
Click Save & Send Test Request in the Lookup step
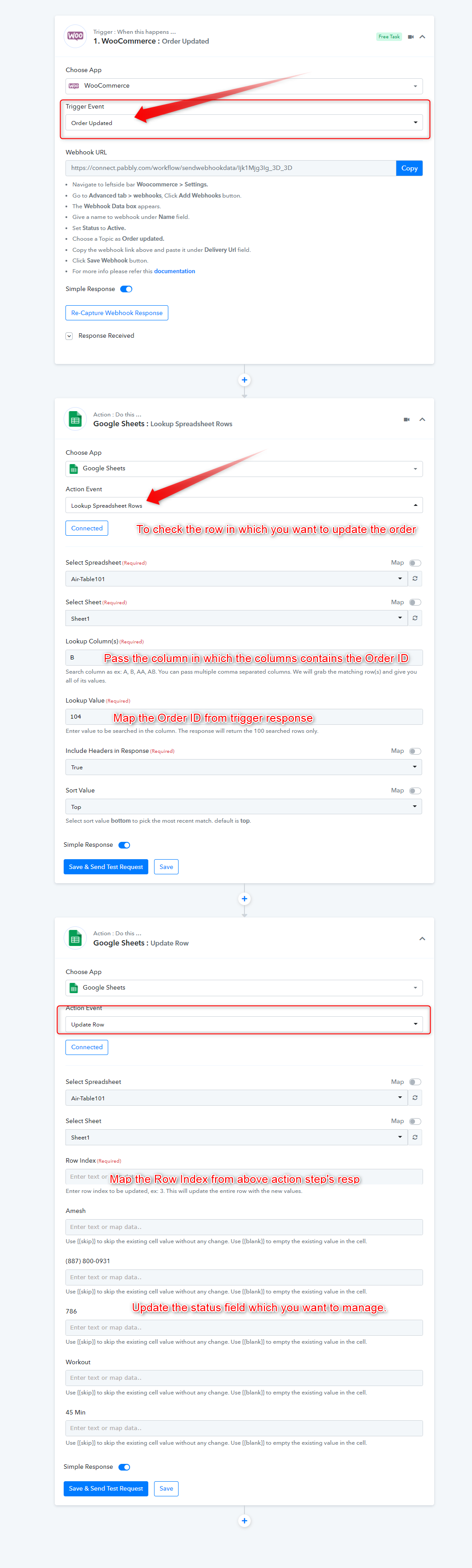(x=106, y=867)
